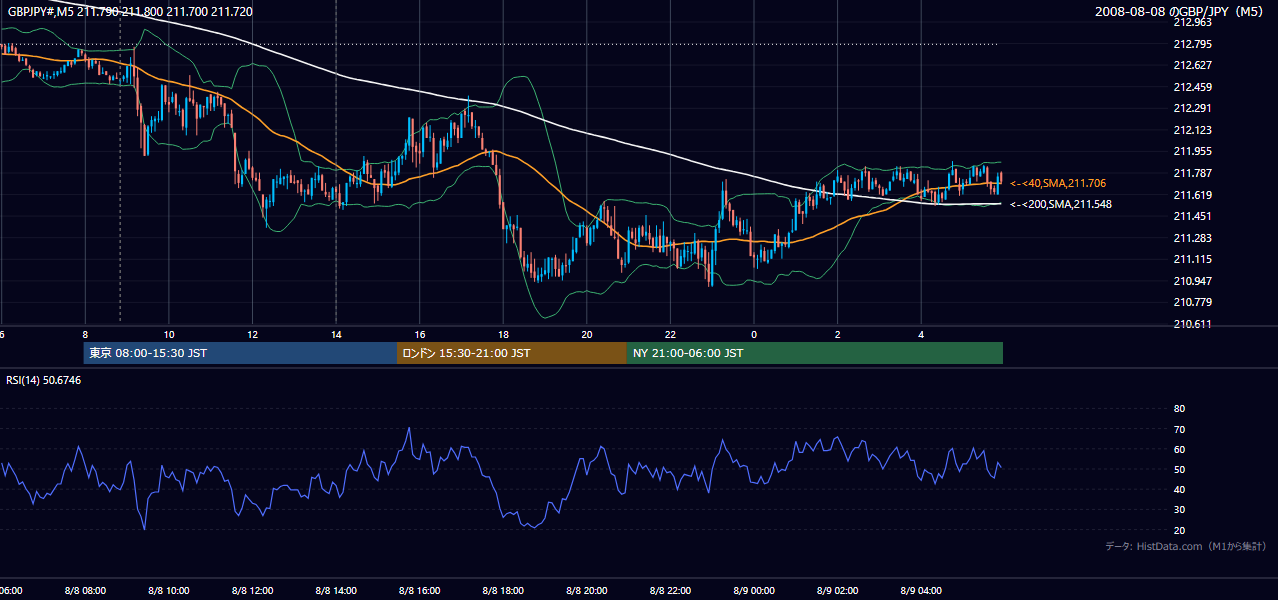This screenshot has width=1278, height=600.
Task: Click the 8/8 08:00 time label
Action: 84,591
